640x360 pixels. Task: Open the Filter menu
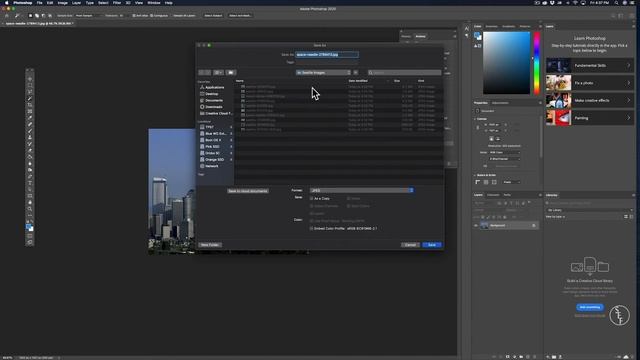tap(117, 3)
